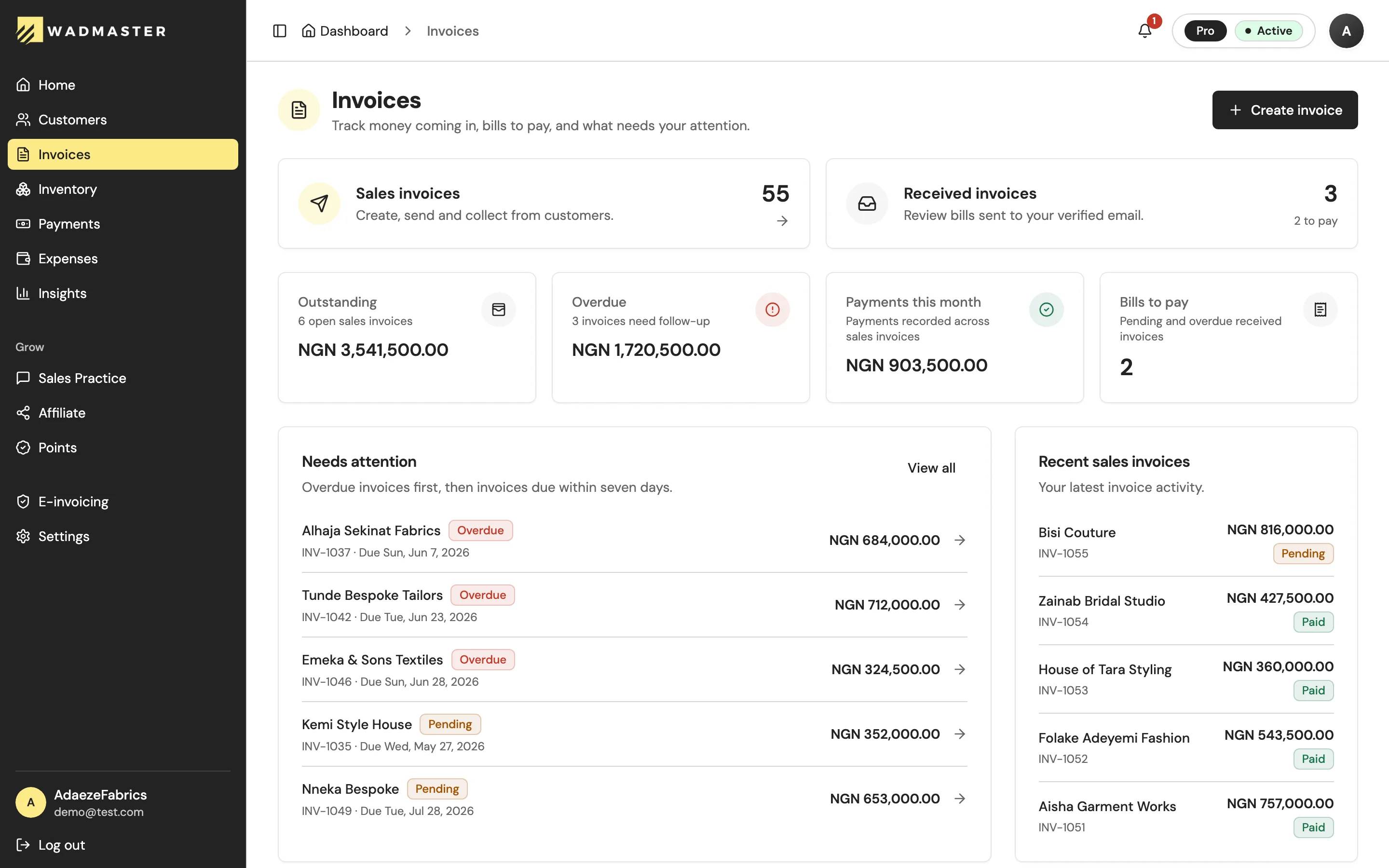
Task: Click the Create invoice button
Action: (1284, 109)
